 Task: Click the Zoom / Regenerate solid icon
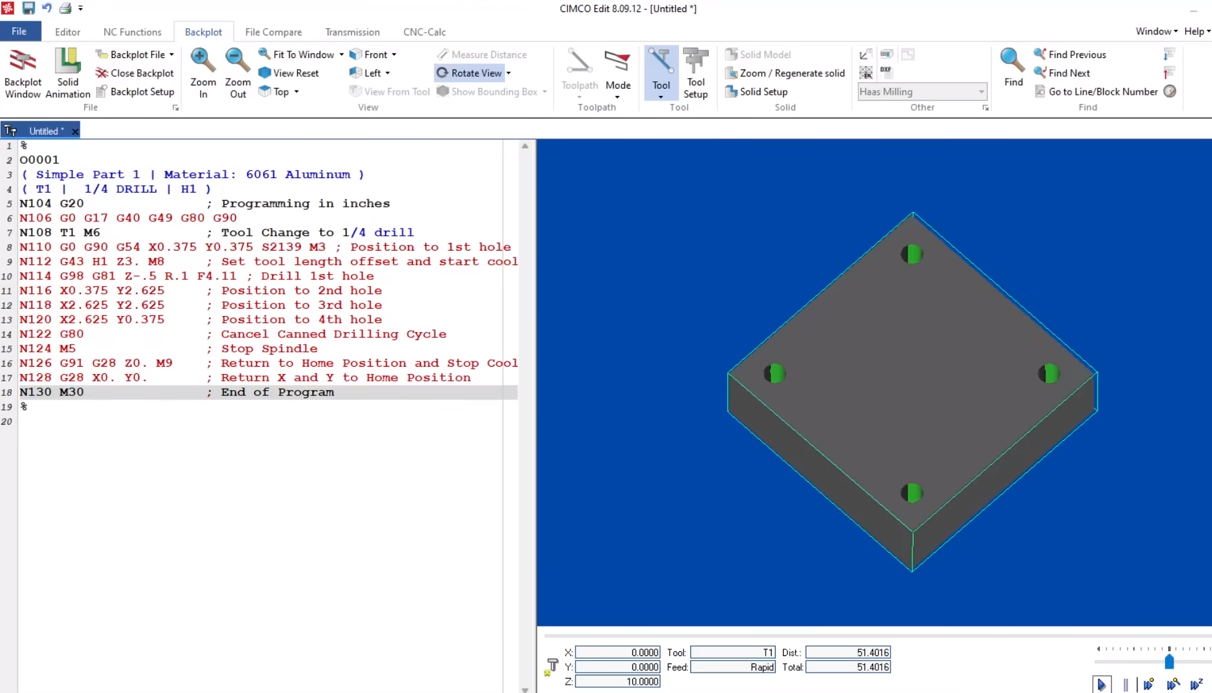pyautogui.click(x=732, y=73)
